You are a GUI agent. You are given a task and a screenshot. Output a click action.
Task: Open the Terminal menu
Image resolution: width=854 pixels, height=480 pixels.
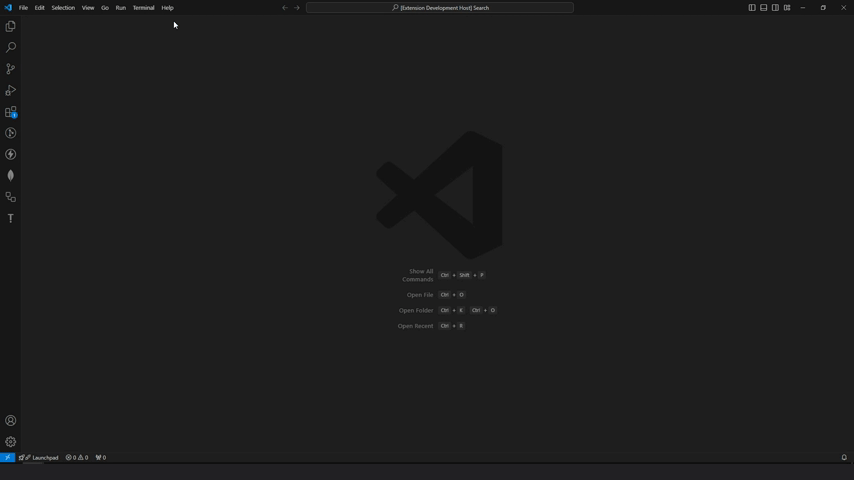point(143,8)
